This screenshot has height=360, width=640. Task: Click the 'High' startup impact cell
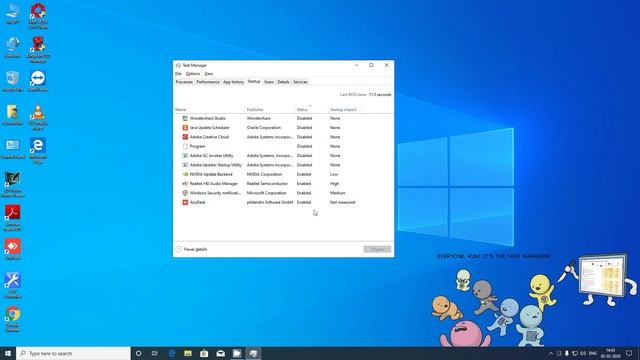pyautogui.click(x=334, y=184)
